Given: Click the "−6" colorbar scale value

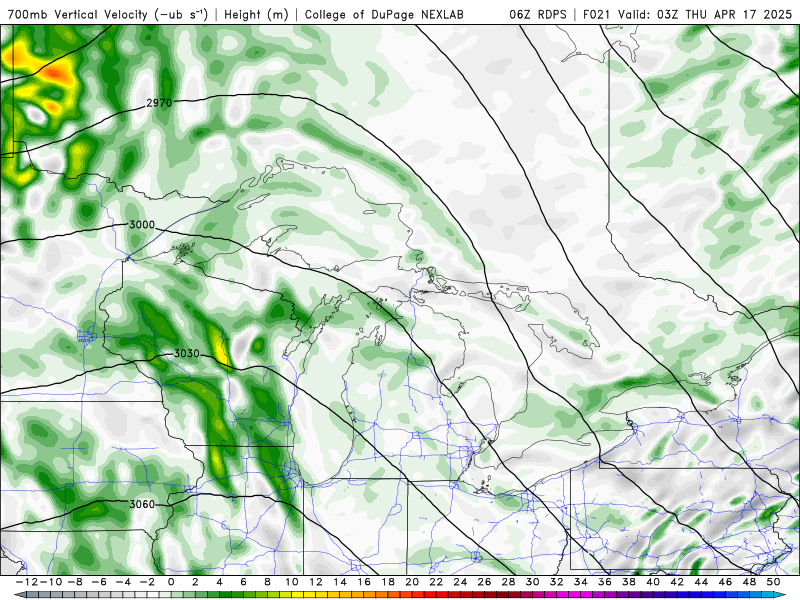Looking at the screenshot, I should (99, 582).
